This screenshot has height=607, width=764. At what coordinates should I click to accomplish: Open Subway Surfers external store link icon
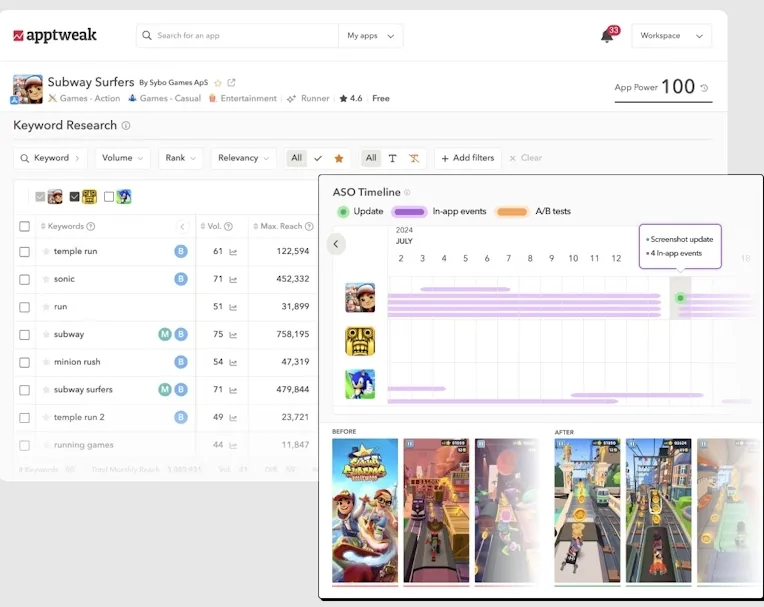232,83
